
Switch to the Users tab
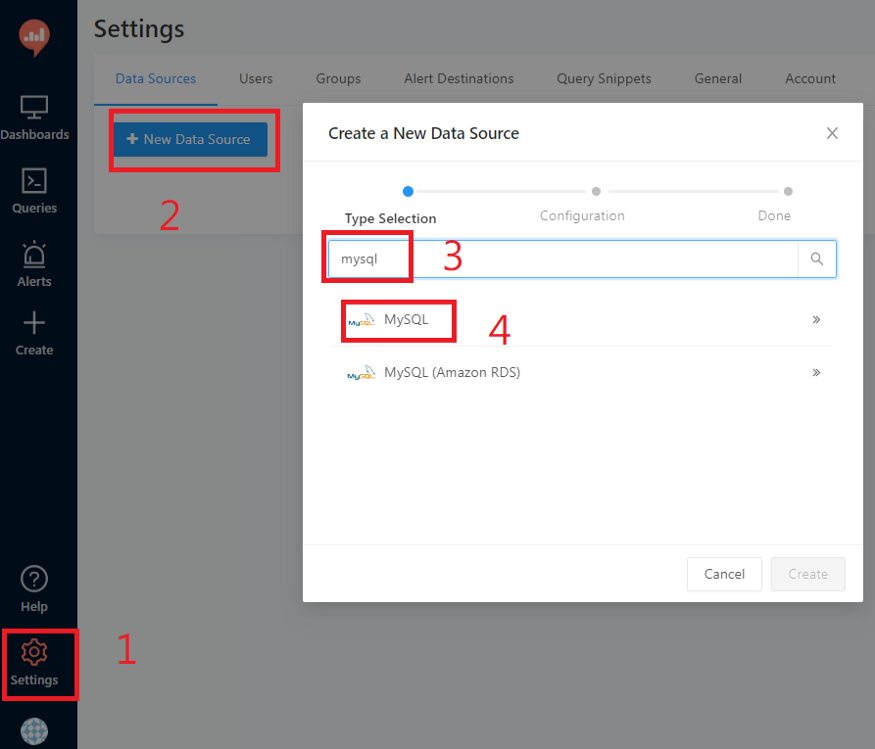(x=256, y=78)
